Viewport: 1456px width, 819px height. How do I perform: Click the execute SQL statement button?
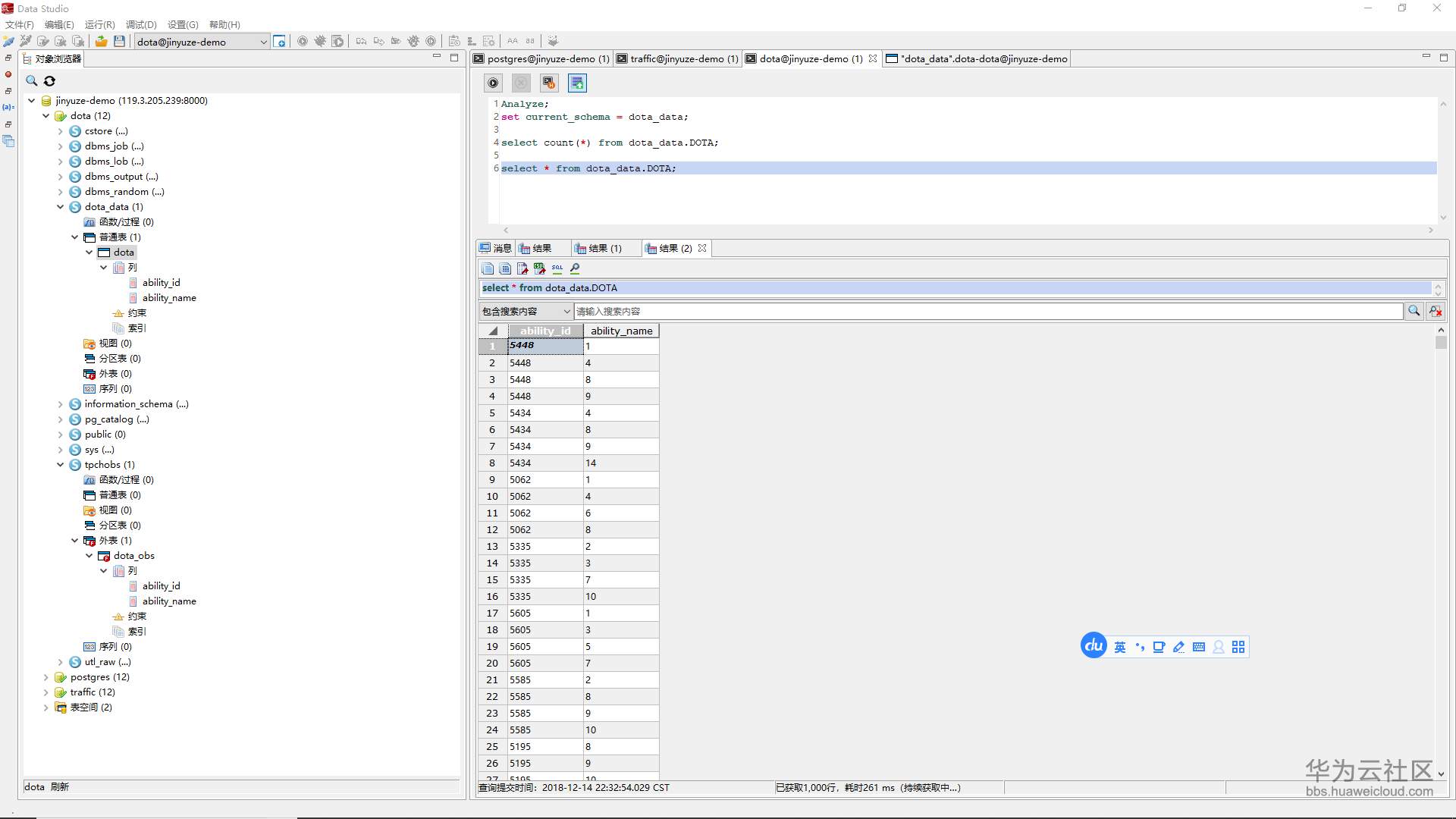(x=493, y=83)
